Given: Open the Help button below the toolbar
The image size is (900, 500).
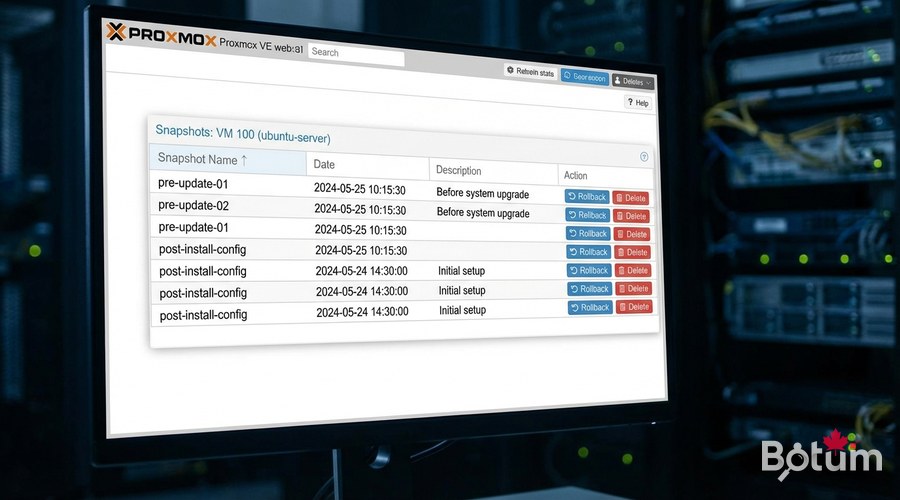Looking at the screenshot, I should (x=637, y=103).
